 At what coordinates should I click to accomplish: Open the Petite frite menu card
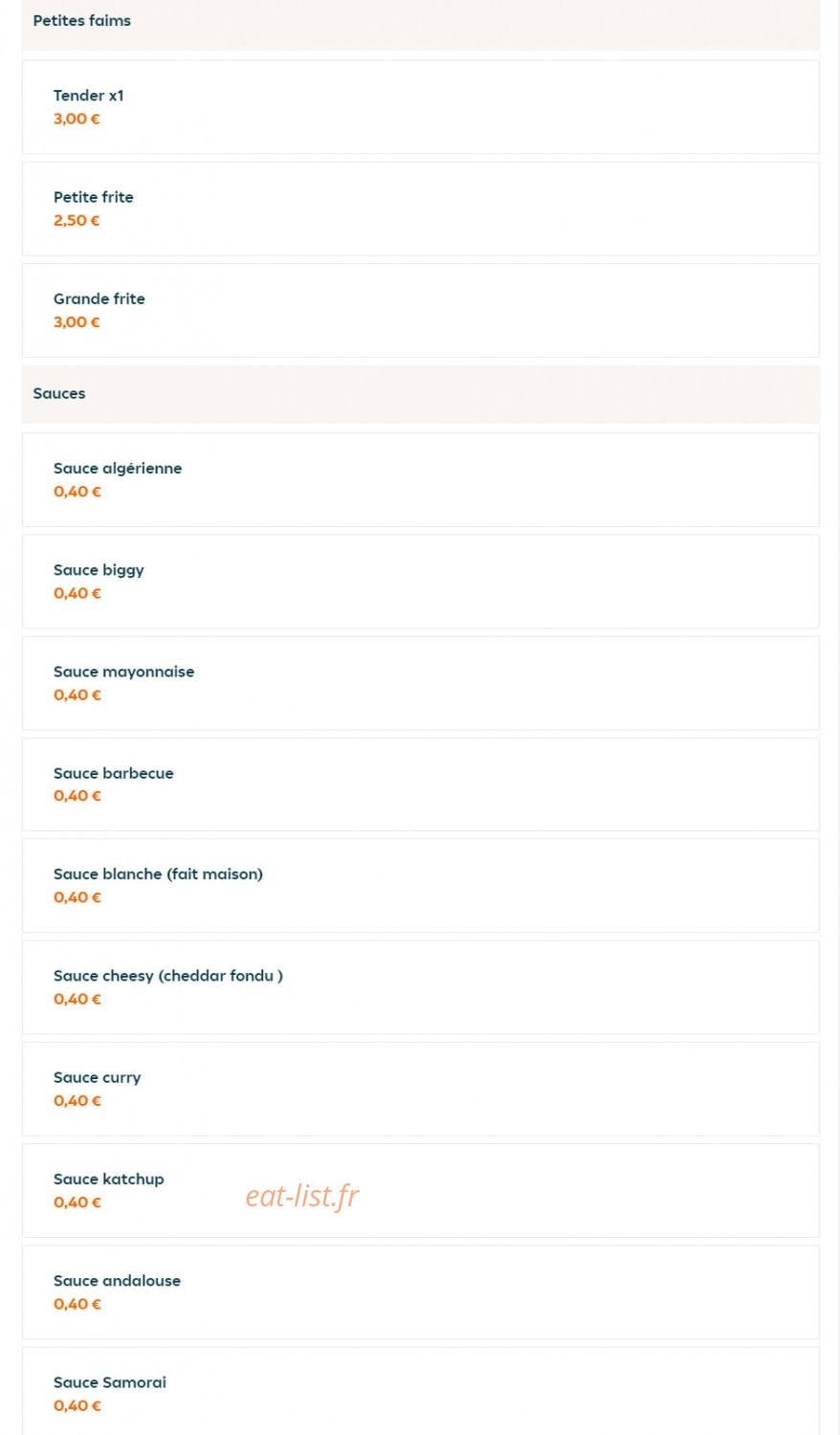click(420, 209)
